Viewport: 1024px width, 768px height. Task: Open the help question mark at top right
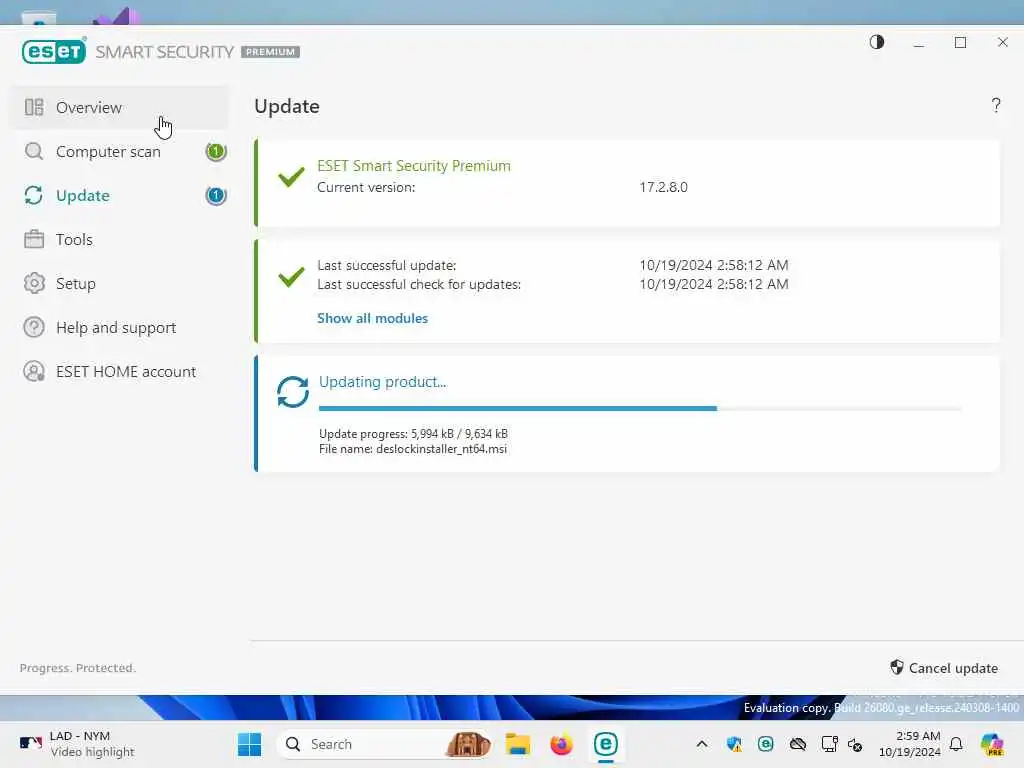pos(996,105)
